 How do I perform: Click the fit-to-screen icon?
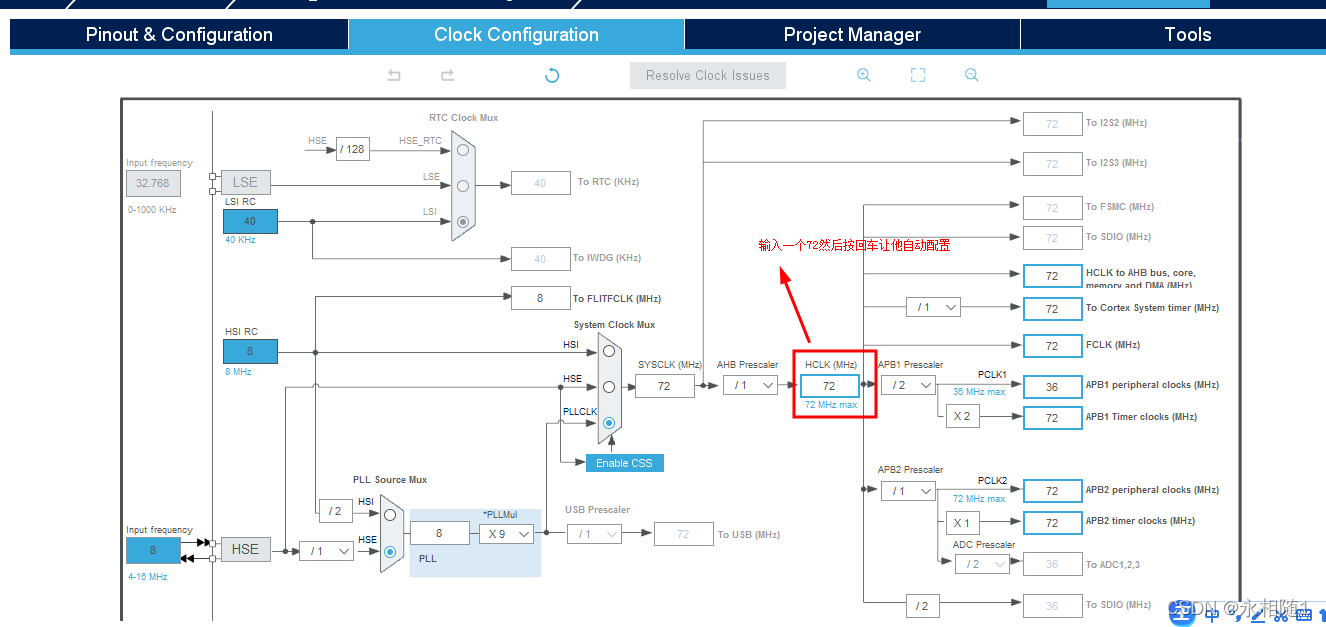tap(918, 75)
